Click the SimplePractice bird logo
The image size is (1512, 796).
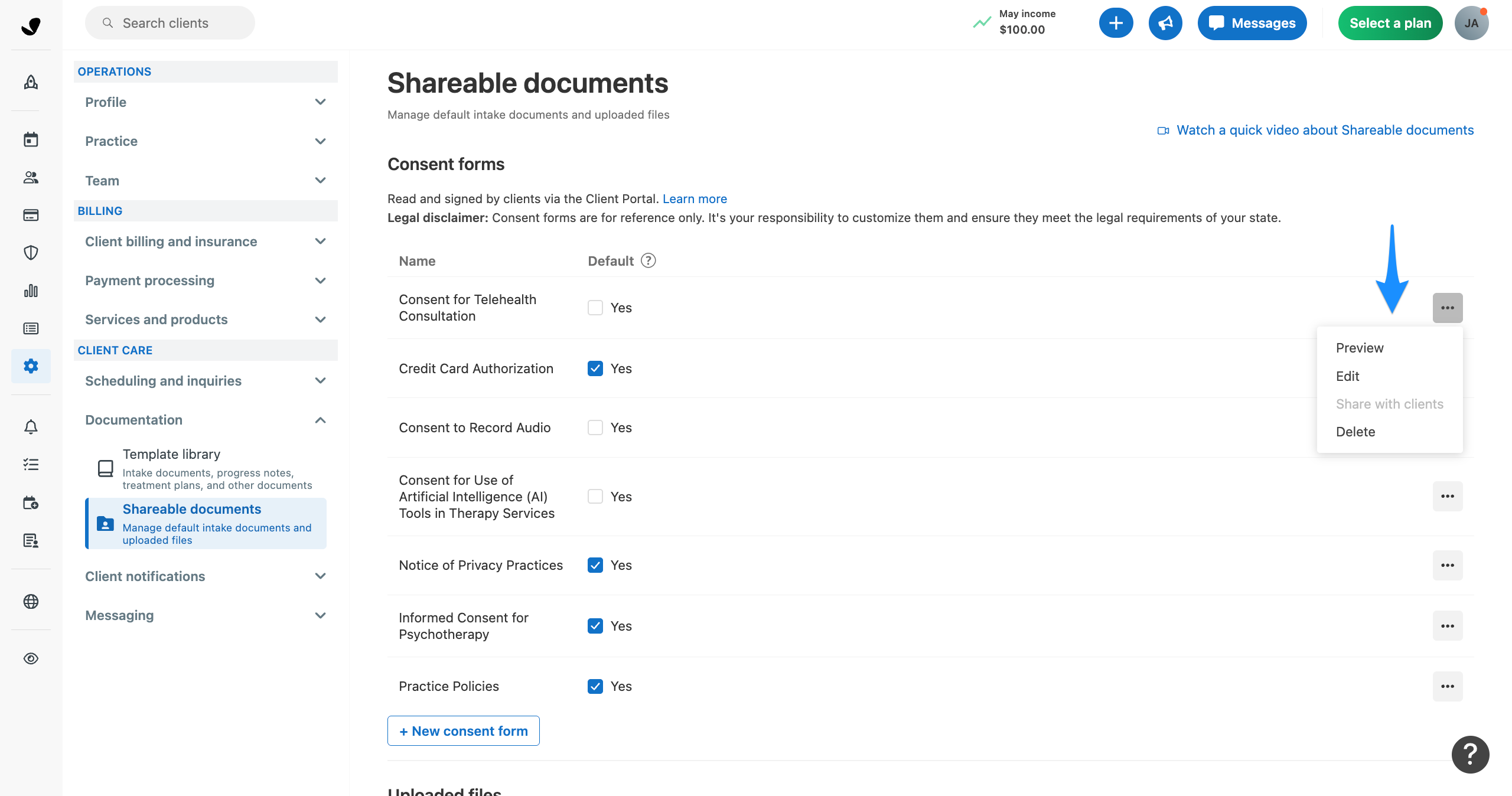(31, 26)
